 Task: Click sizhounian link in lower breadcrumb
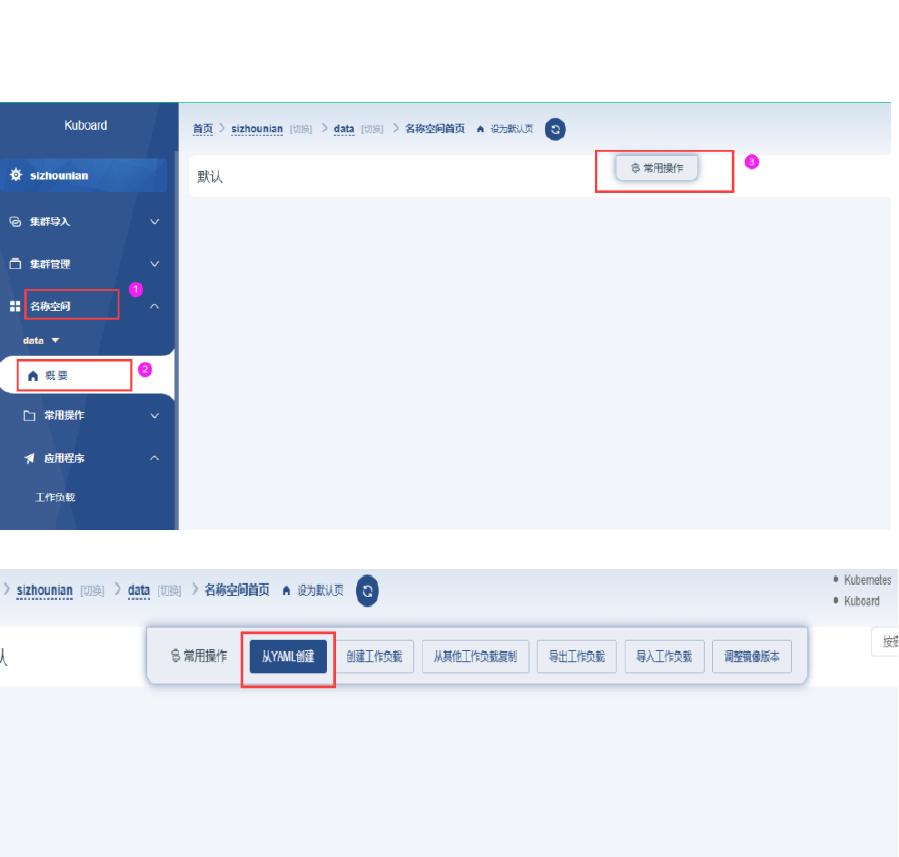click(x=45, y=590)
